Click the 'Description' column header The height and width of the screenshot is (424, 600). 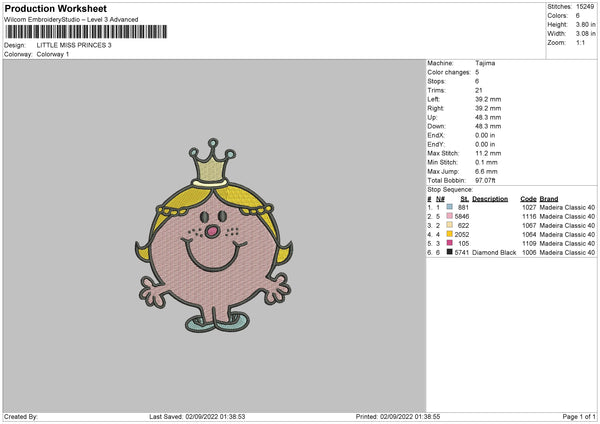(490, 199)
